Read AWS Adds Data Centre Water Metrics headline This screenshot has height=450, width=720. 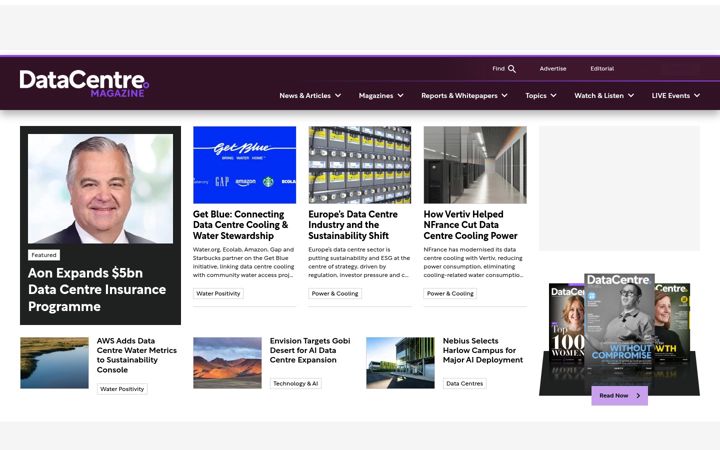coord(137,355)
